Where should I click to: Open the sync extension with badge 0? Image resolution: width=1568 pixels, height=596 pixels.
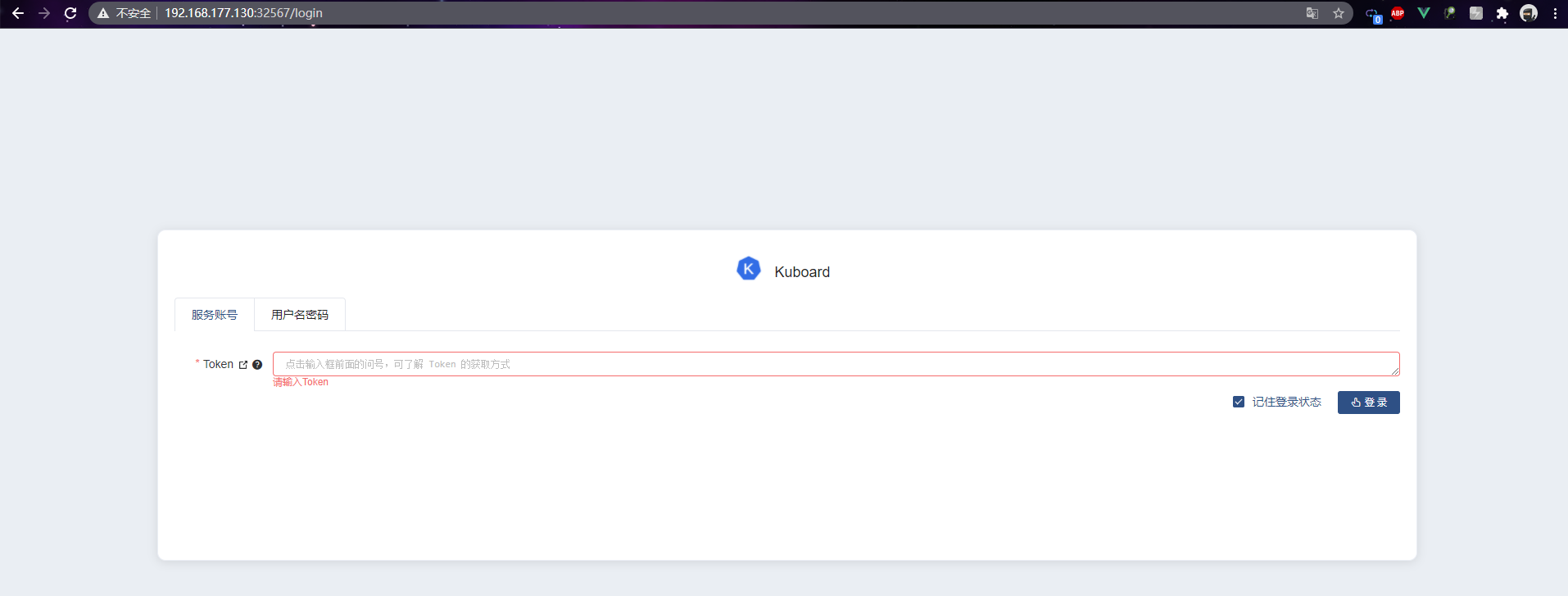(1372, 14)
